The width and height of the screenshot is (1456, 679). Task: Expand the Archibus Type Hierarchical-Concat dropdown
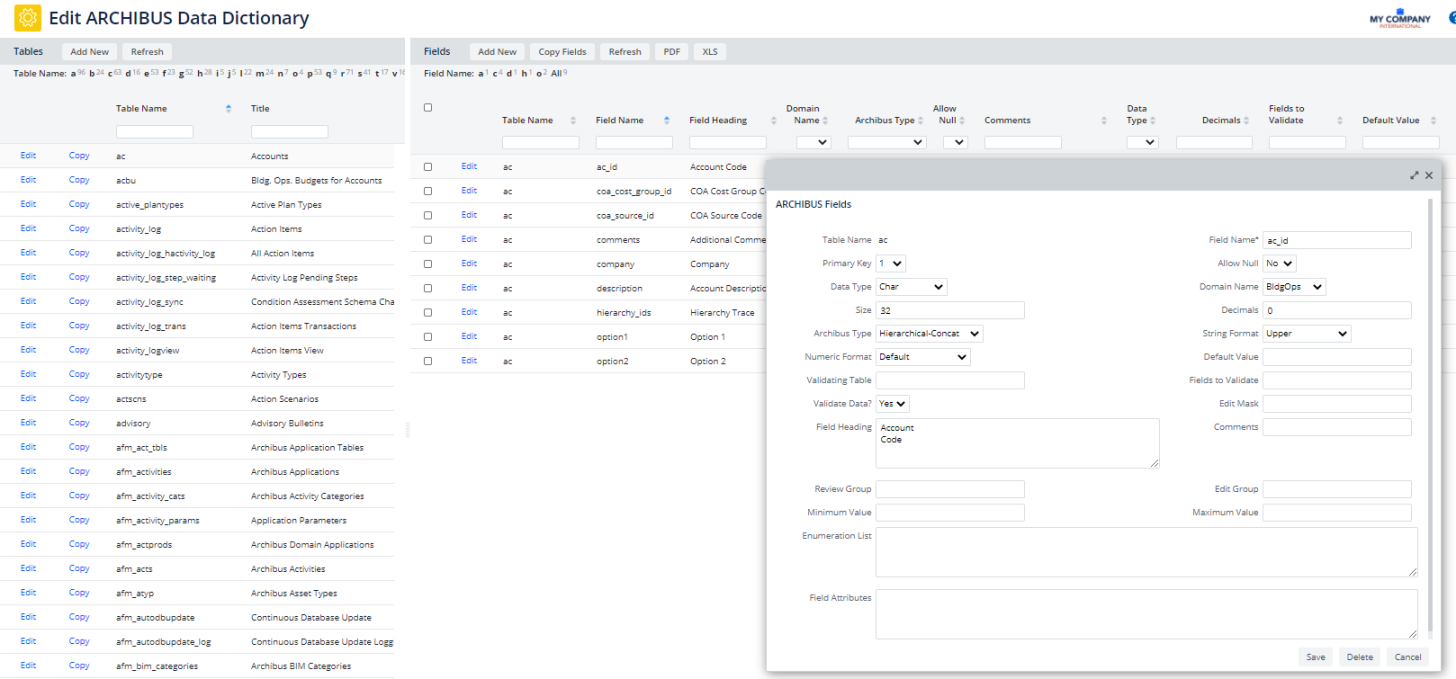tap(929, 334)
